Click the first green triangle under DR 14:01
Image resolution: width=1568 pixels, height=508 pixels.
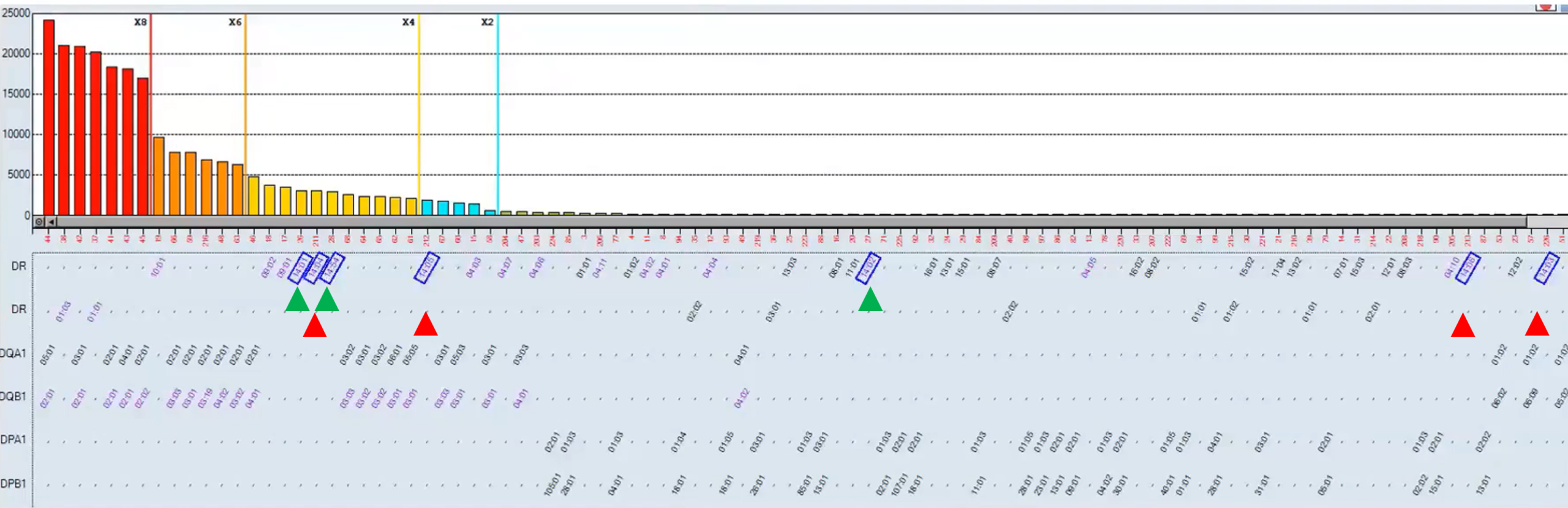point(297,301)
